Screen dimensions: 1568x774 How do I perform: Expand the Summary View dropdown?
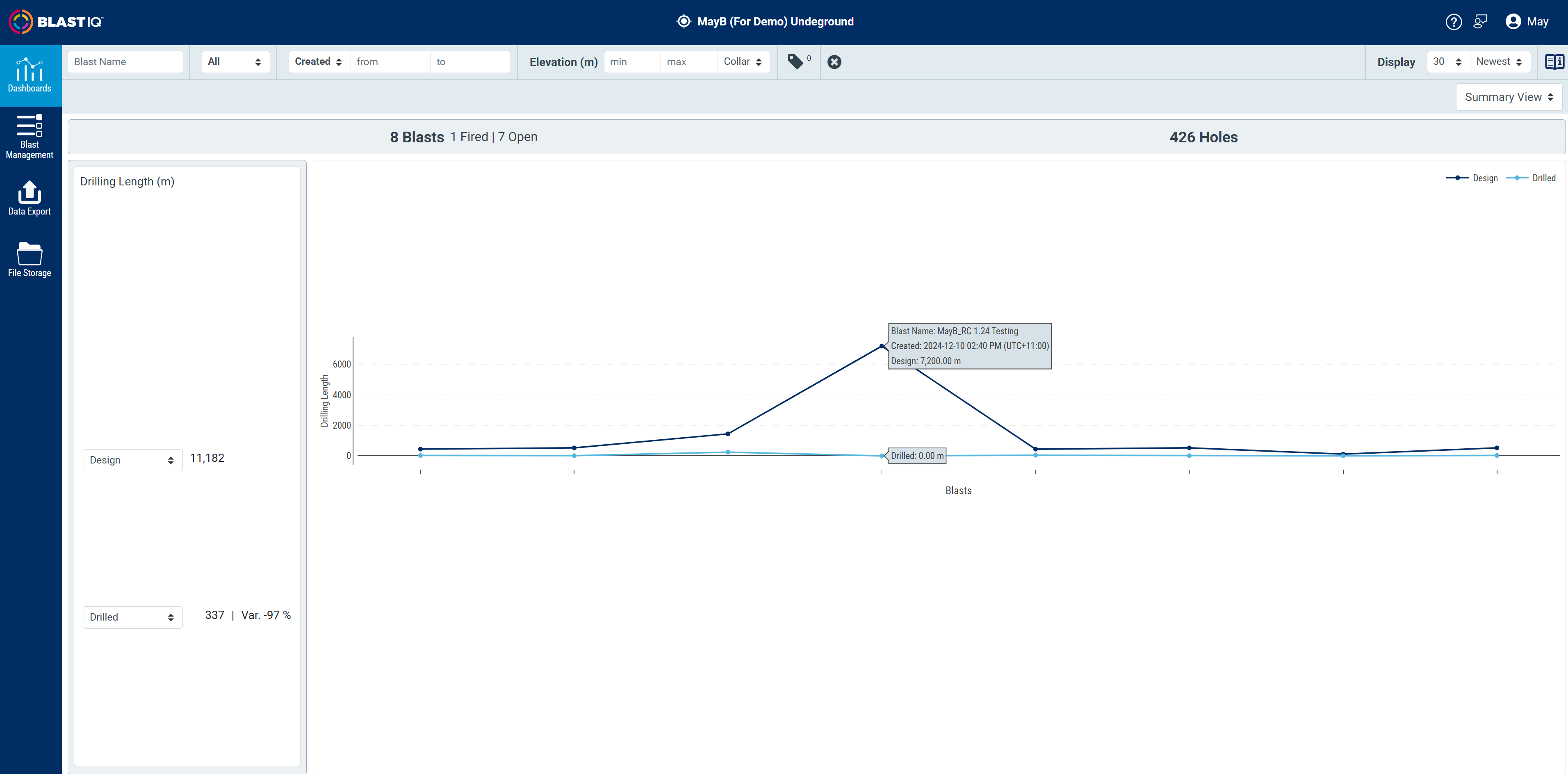[1509, 97]
